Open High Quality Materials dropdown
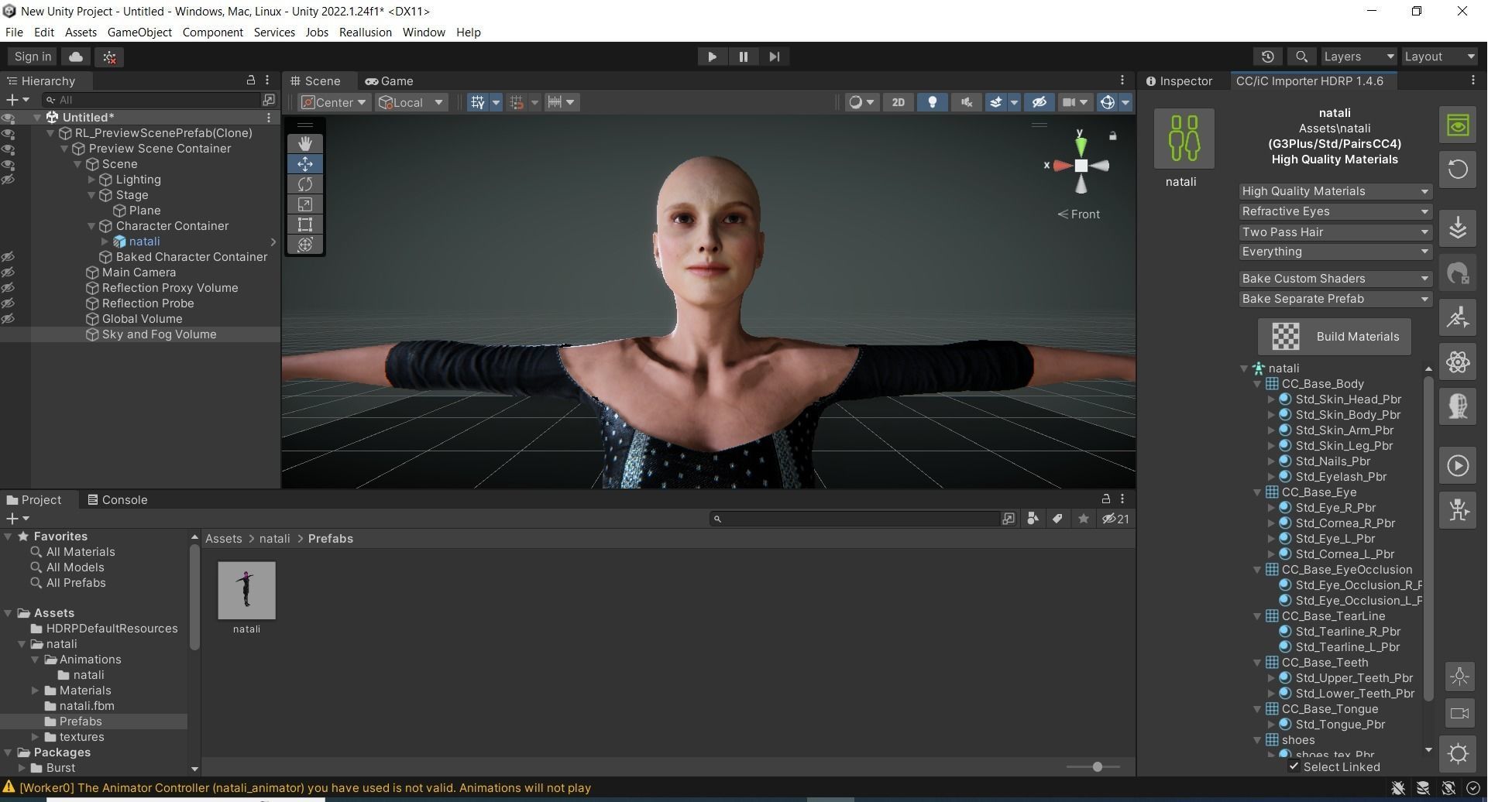Screen dimensions: 1512x802 1335,191
